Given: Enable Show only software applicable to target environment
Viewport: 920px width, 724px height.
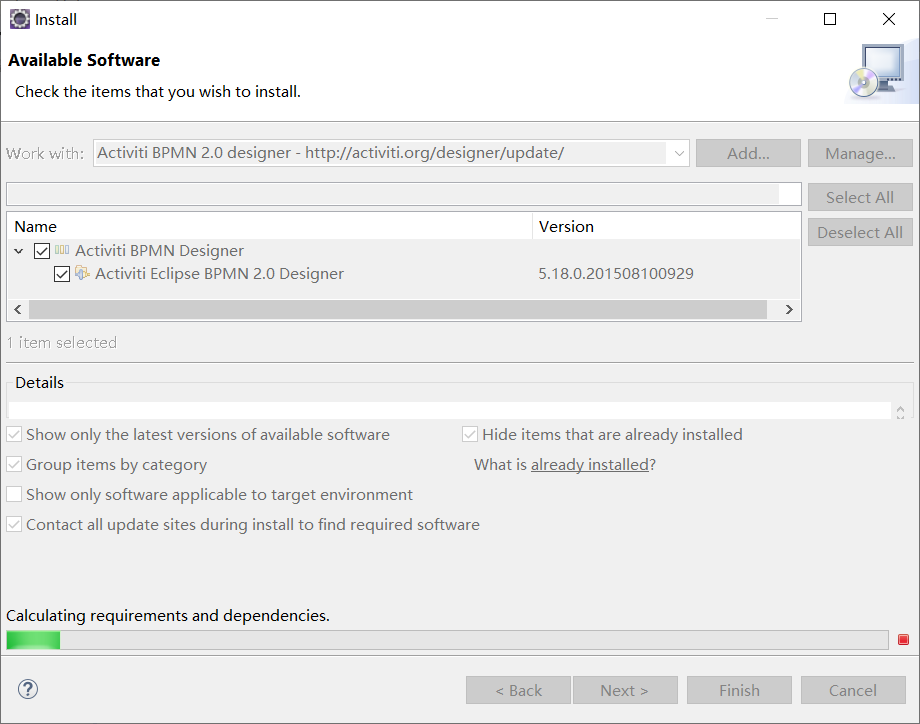Looking at the screenshot, I should coord(14,495).
